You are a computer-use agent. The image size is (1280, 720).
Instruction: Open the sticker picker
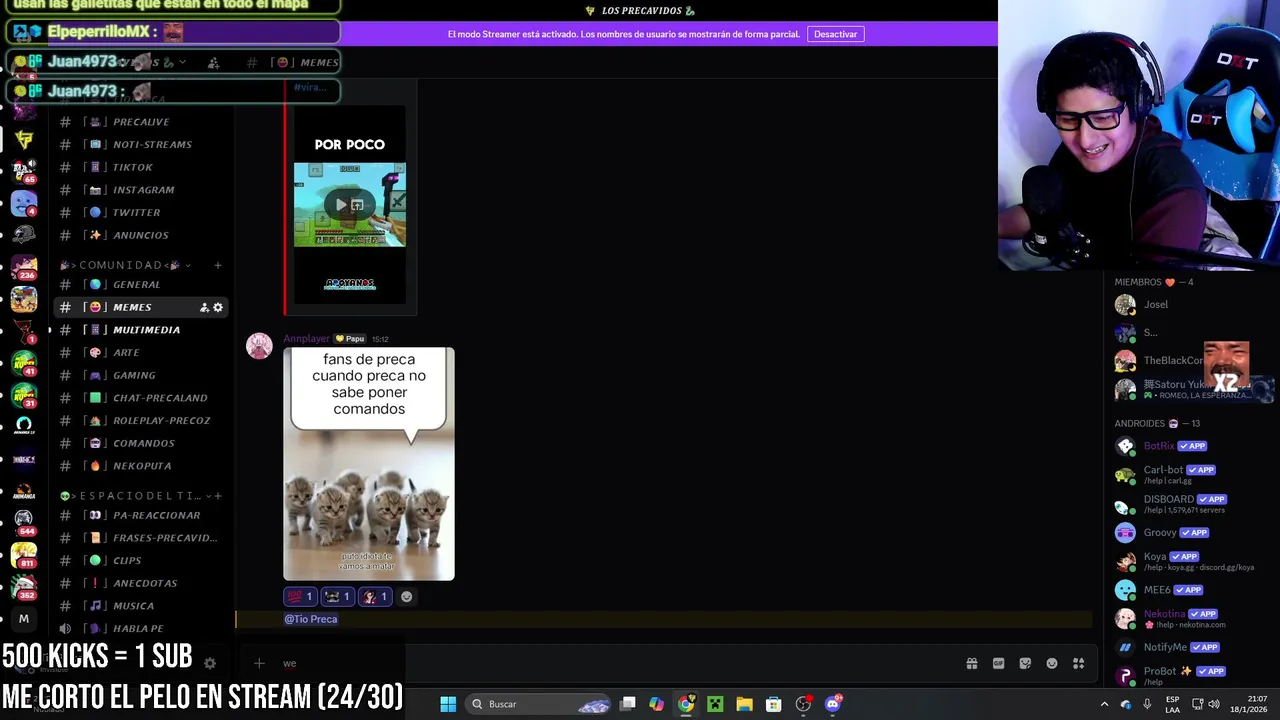(1025, 664)
